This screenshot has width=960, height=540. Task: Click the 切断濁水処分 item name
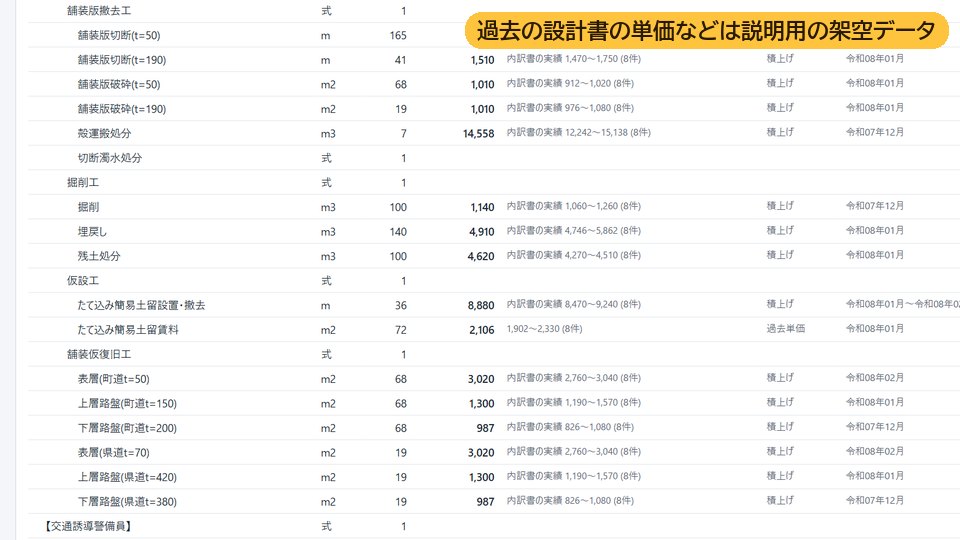click(110, 157)
